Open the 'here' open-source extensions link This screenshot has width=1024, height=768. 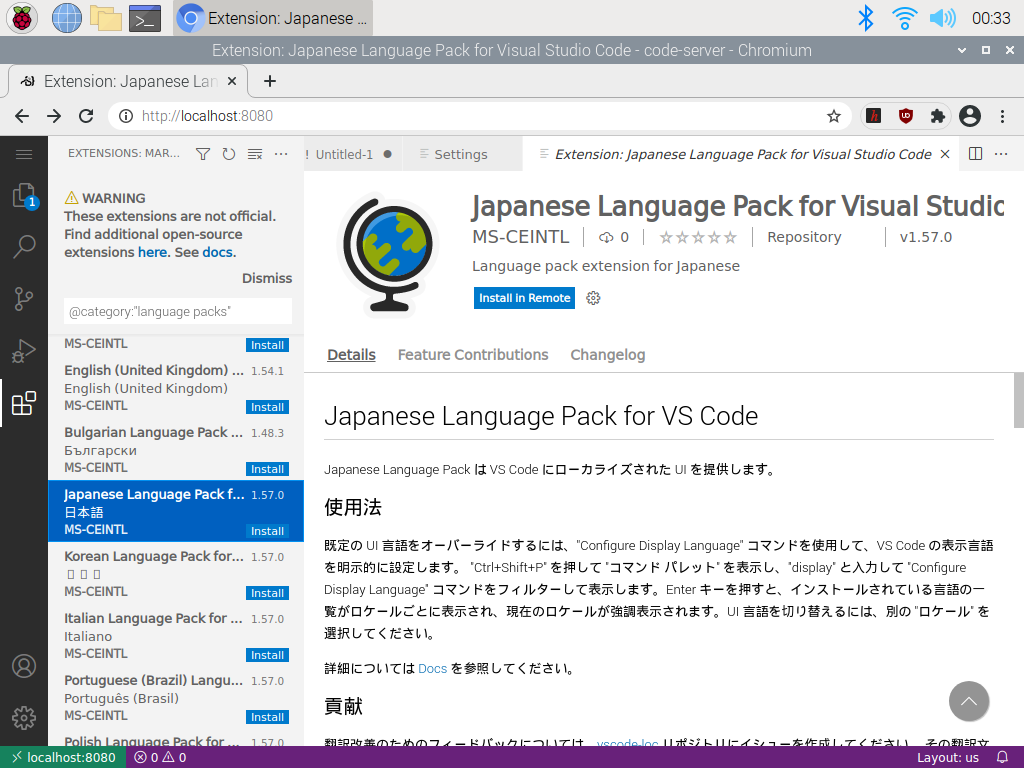[153, 252]
